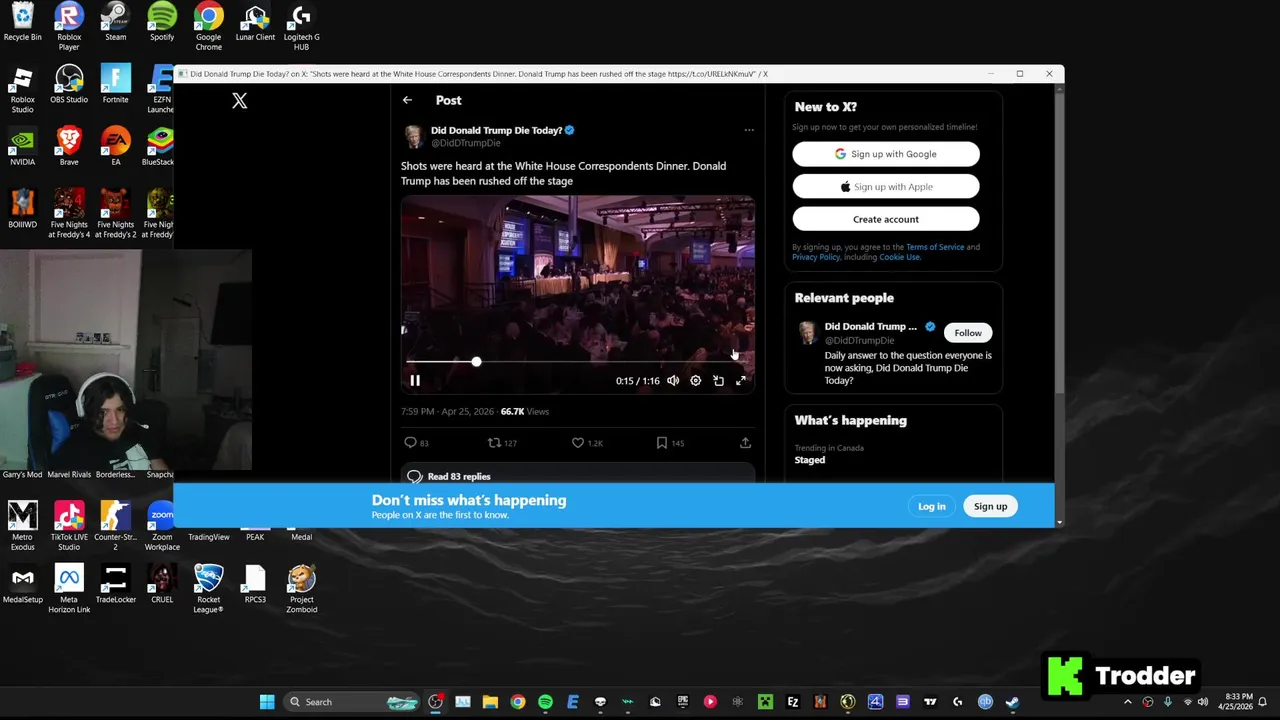Open the Windows Start menu

point(267,702)
